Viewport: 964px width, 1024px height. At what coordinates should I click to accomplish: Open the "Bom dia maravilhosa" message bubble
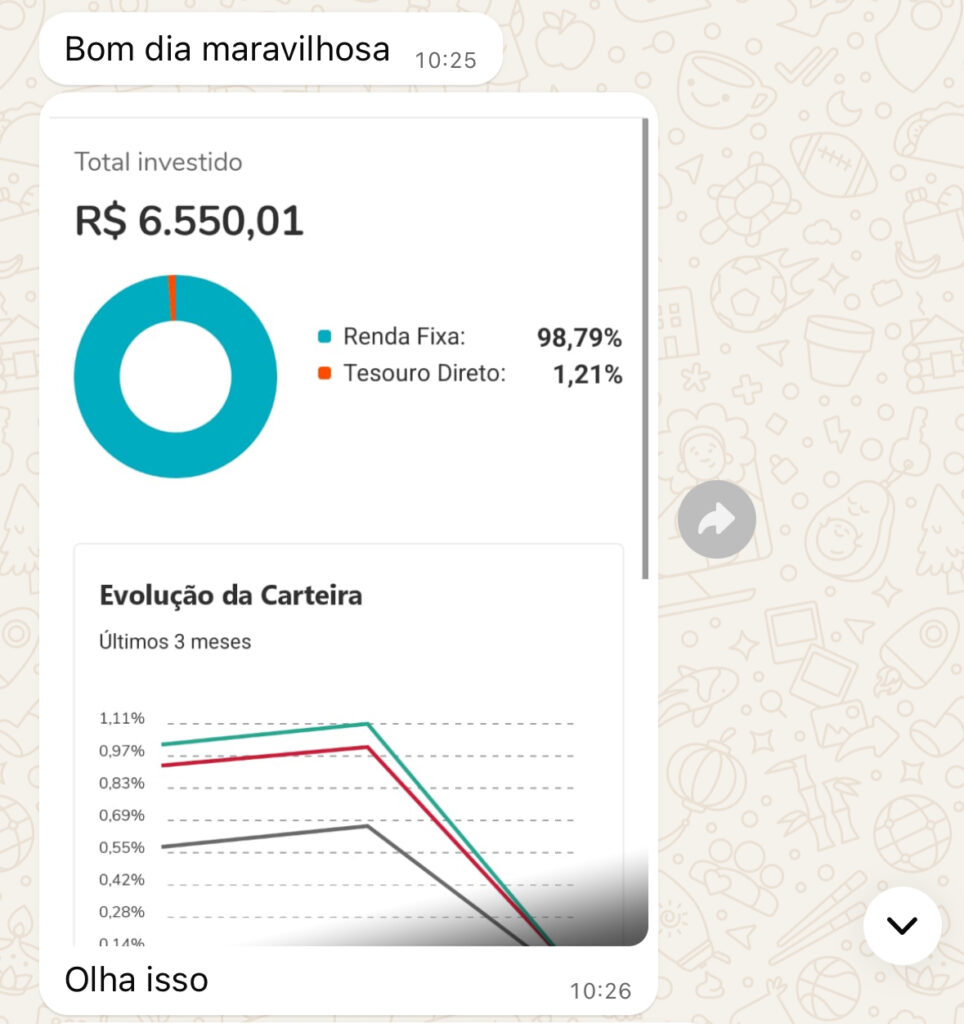[x=270, y=50]
